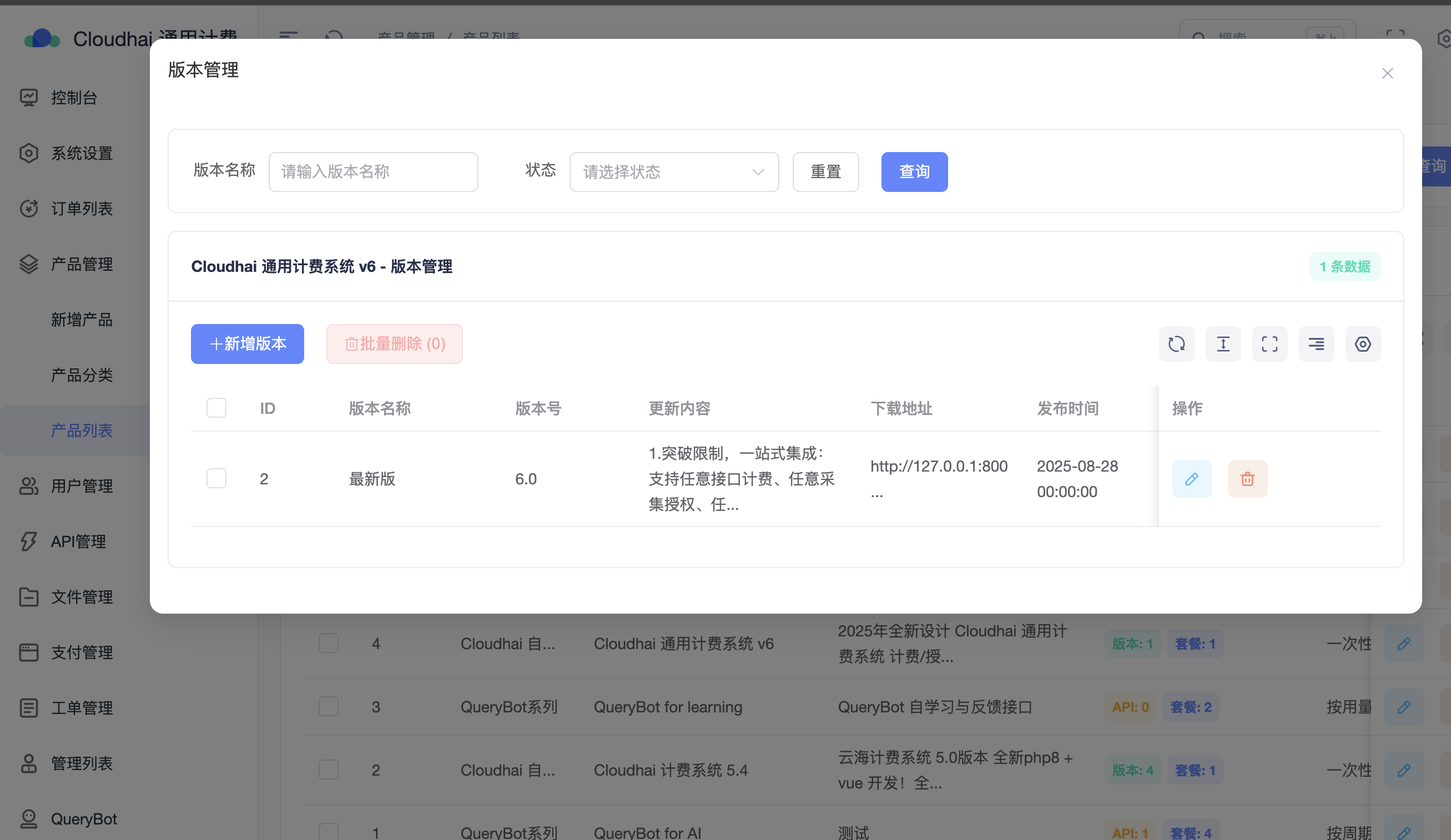Click the API管理 lightning icon
This screenshot has width=1451, height=840.
28,542
